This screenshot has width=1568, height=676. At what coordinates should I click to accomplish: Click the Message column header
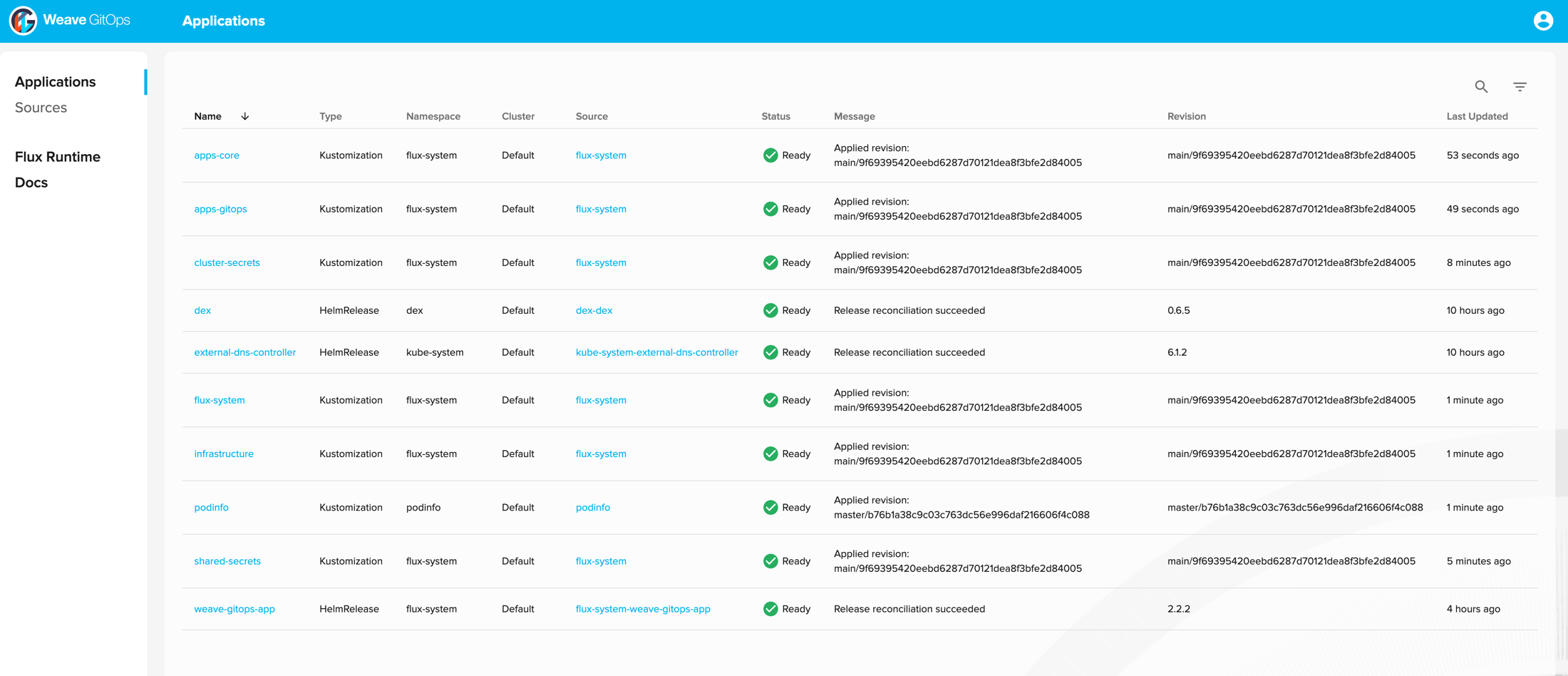click(854, 116)
